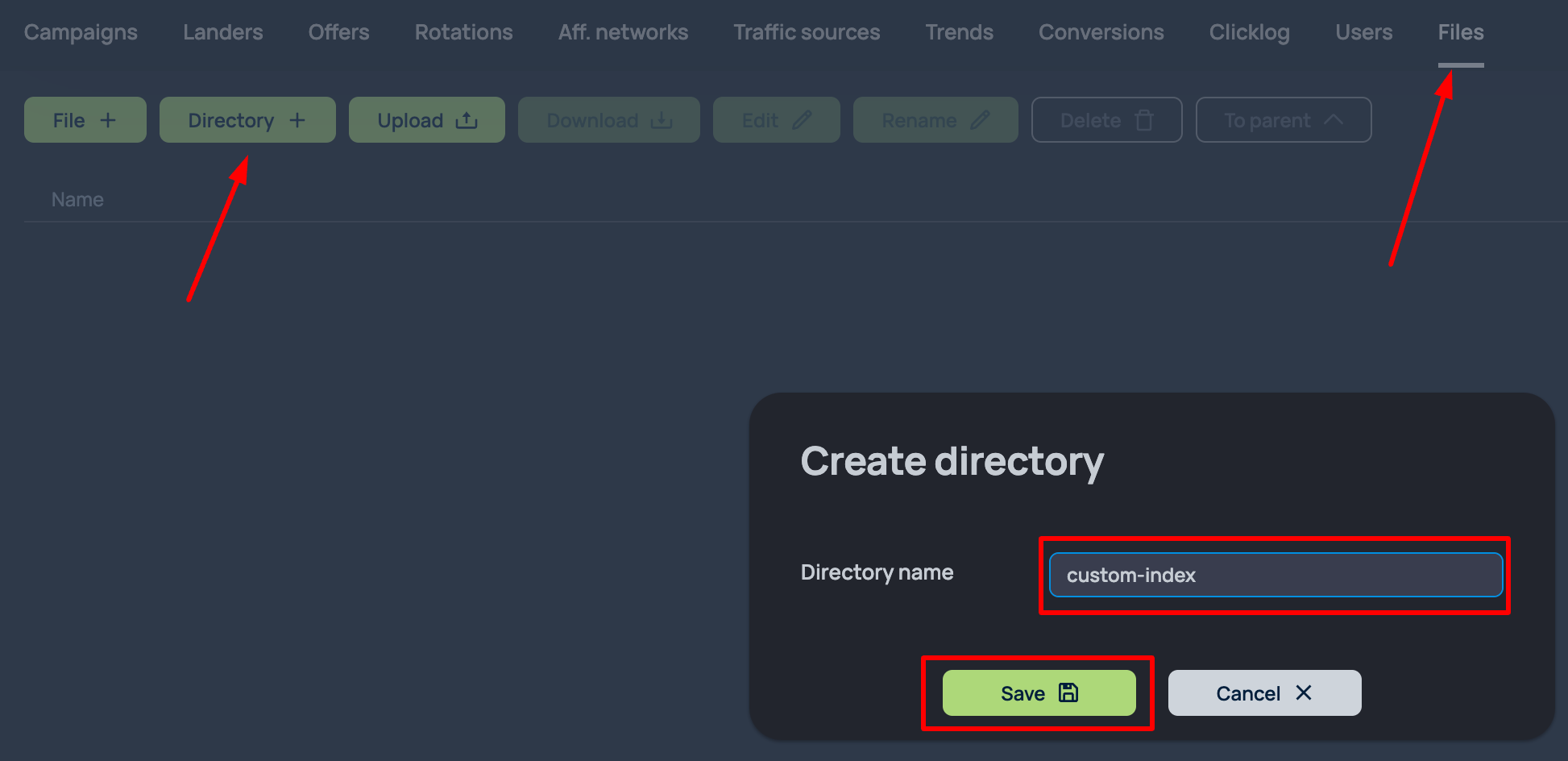This screenshot has width=1568, height=761.
Task: Click the Upload arrow icon
Action: pos(467,119)
